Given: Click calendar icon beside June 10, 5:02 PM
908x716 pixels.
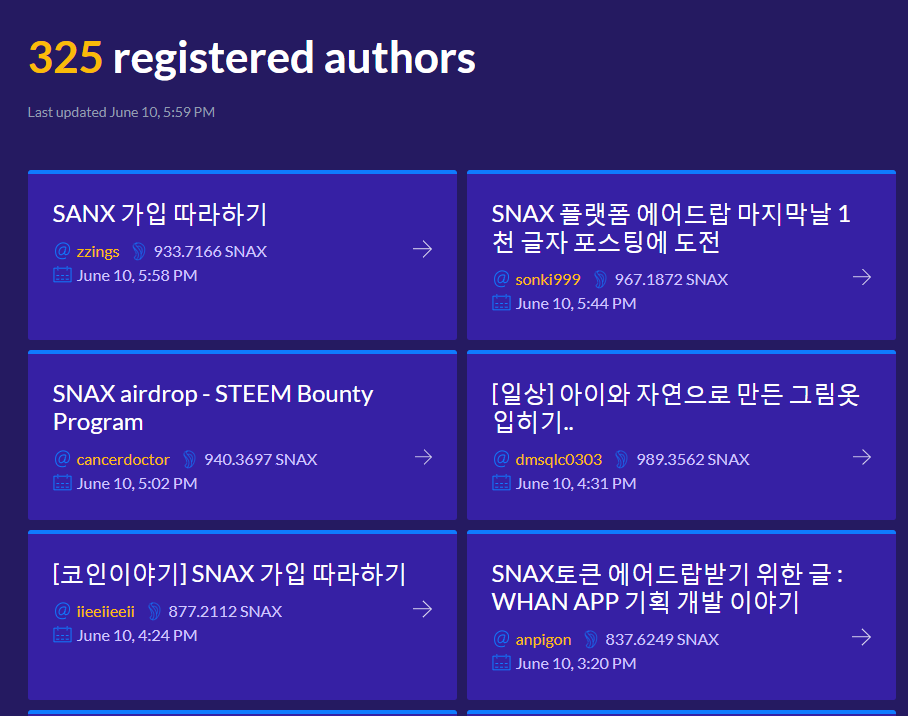Looking at the screenshot, I should pos(63,483).
